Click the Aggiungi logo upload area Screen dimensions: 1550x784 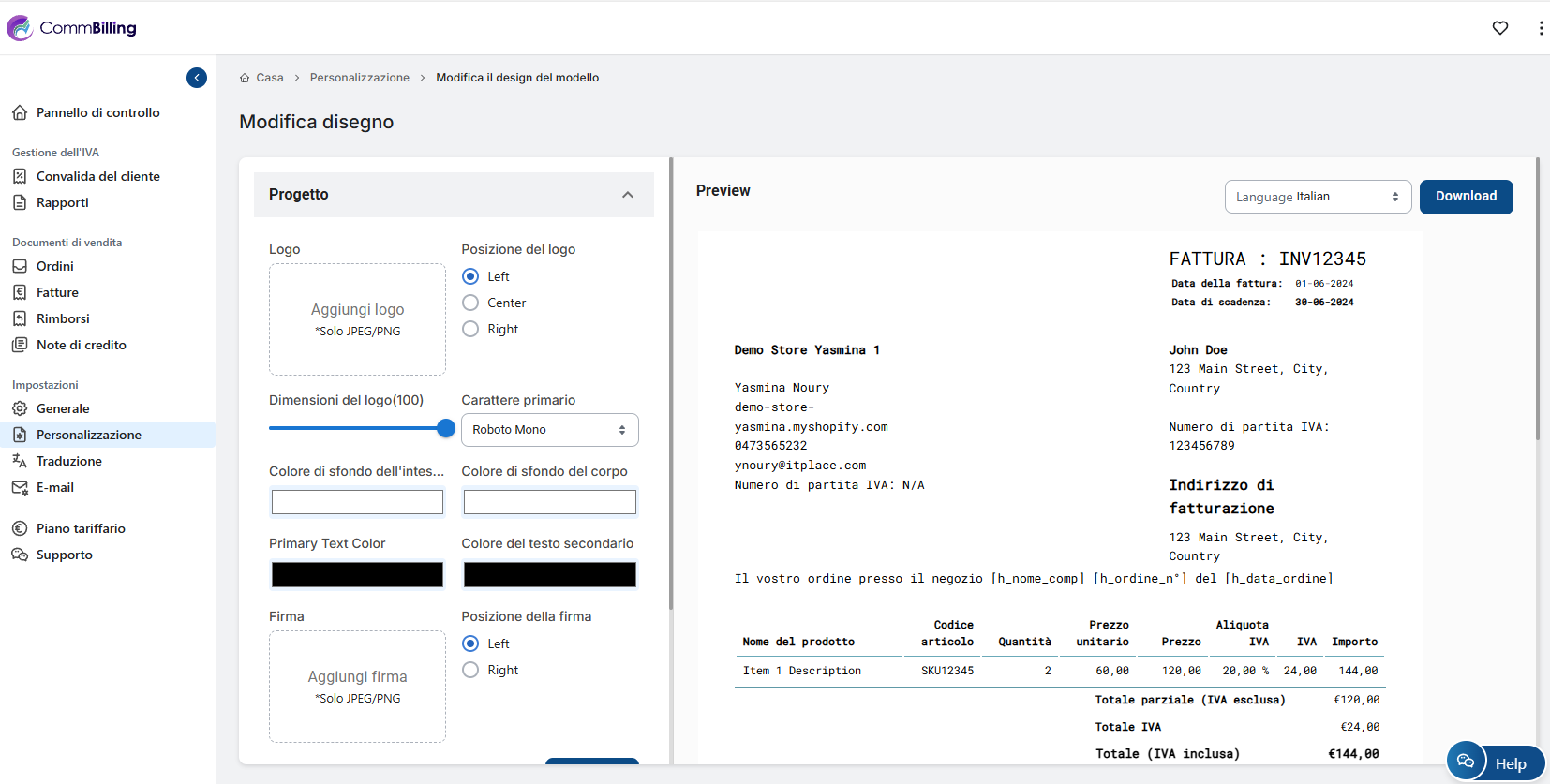tap(357, 319)
